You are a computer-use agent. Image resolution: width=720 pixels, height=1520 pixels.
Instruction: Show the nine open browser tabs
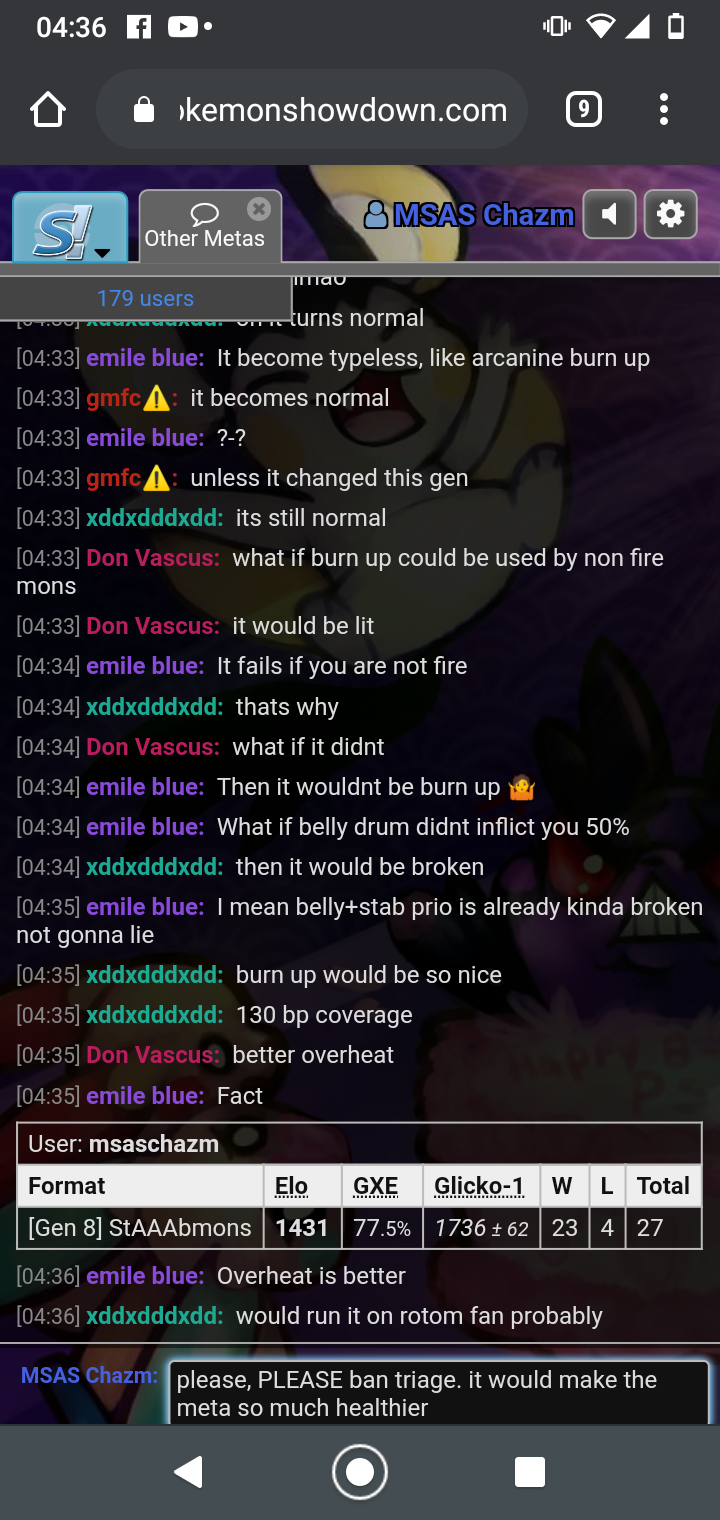(584, 109)
